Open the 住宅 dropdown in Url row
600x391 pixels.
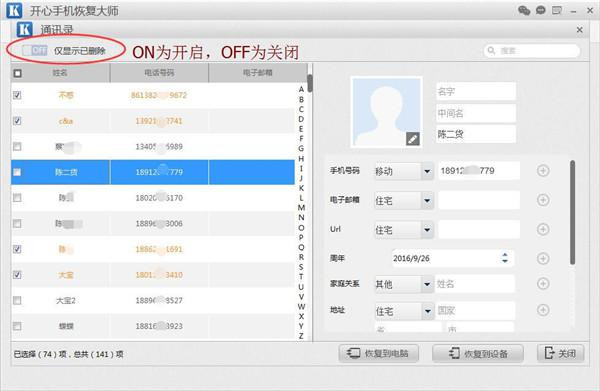click(x=404, y=230)
